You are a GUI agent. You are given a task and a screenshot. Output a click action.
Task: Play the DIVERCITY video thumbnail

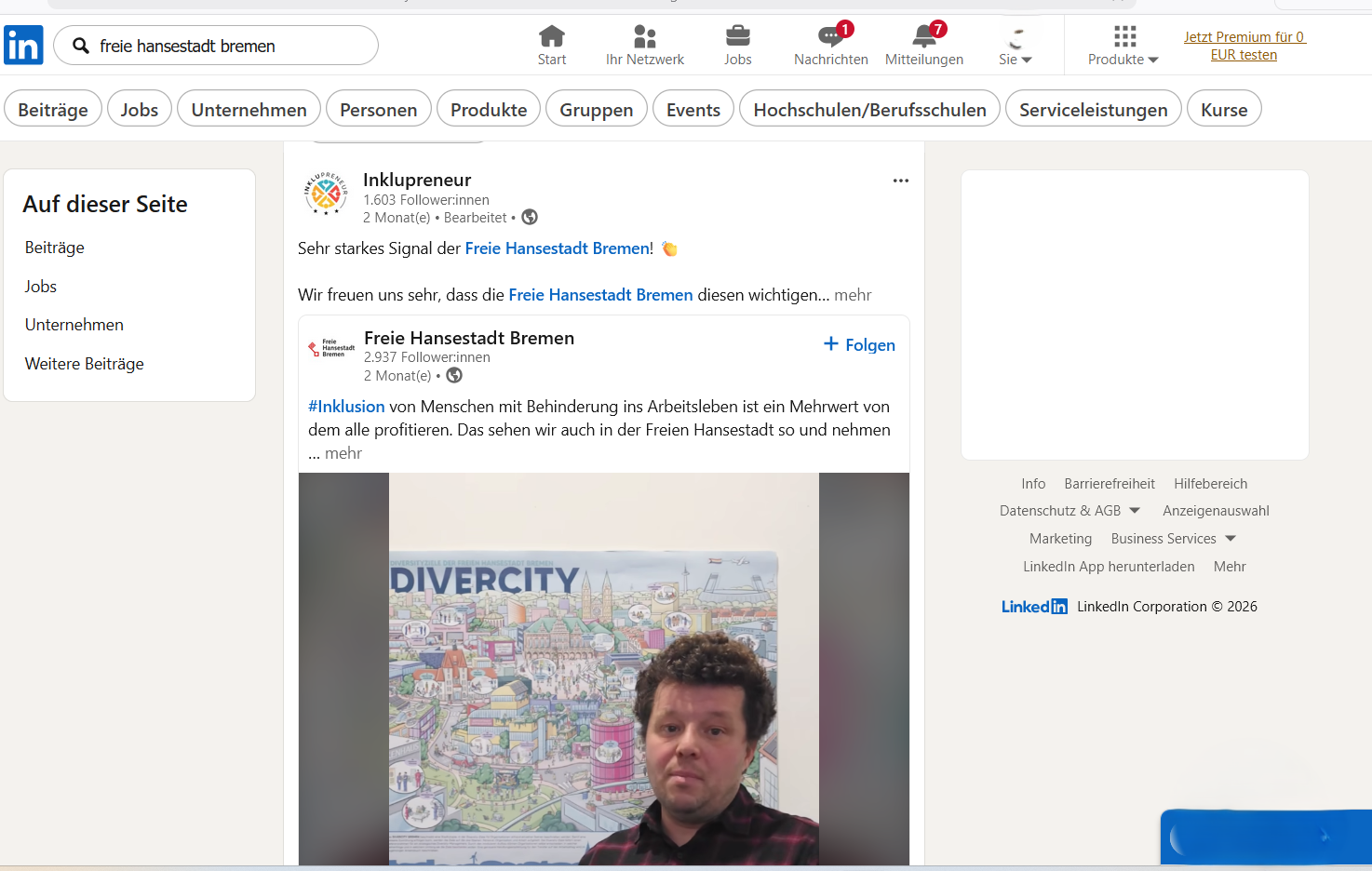tap(603, 668)
